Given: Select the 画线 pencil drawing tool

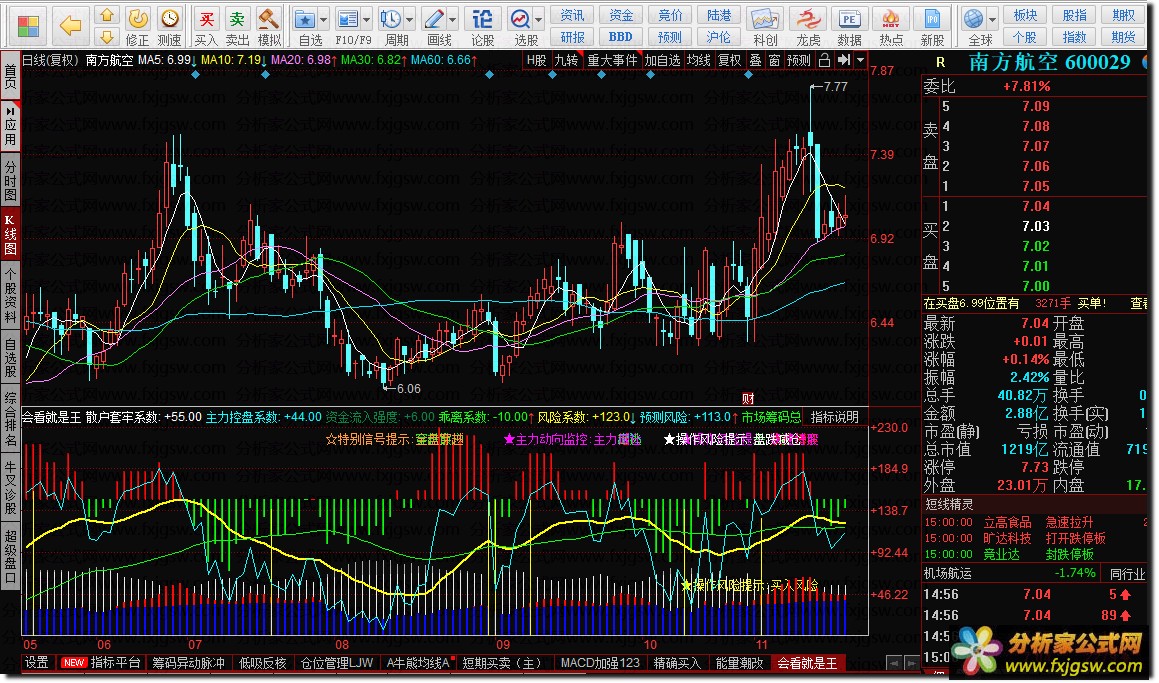Looking at the screenshot, I should point(435,18).
